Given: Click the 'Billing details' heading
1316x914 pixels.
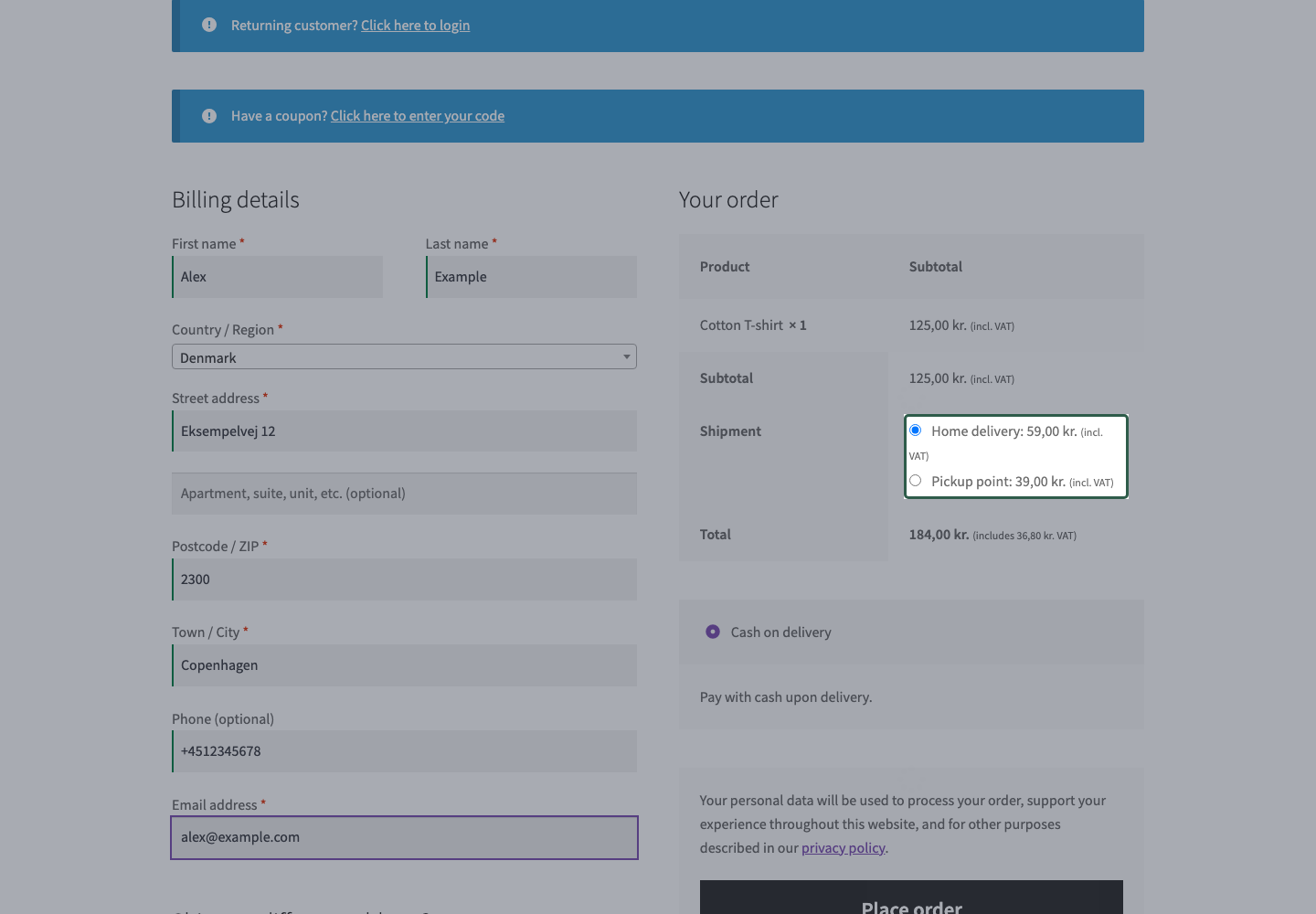Looking at the screenshot, I should [236, 200].
